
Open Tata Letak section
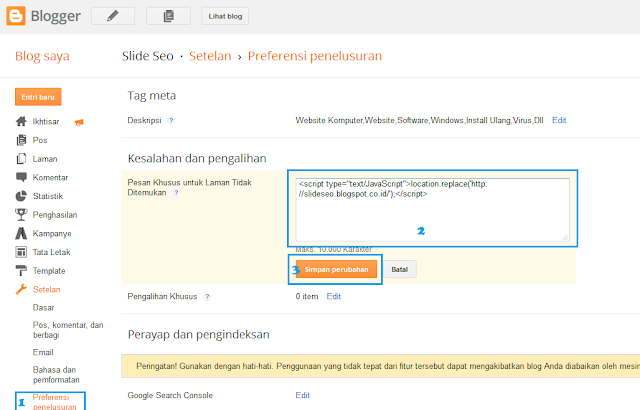[x=51, y=253]
